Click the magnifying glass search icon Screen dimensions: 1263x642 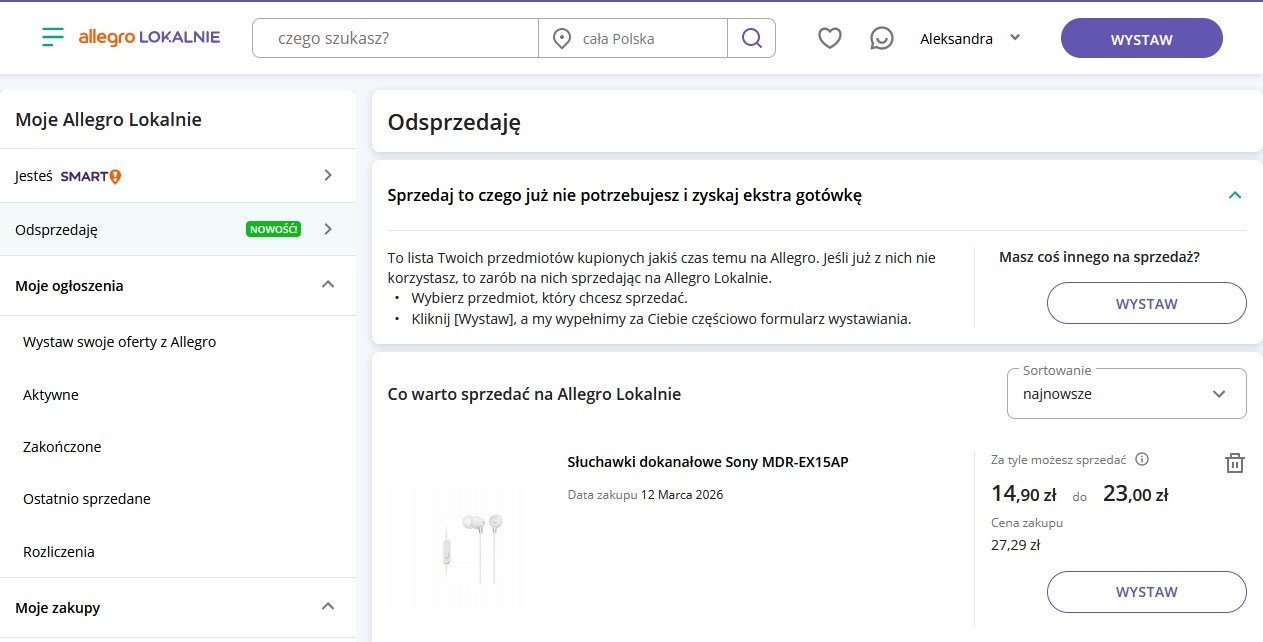coord(751,39)
